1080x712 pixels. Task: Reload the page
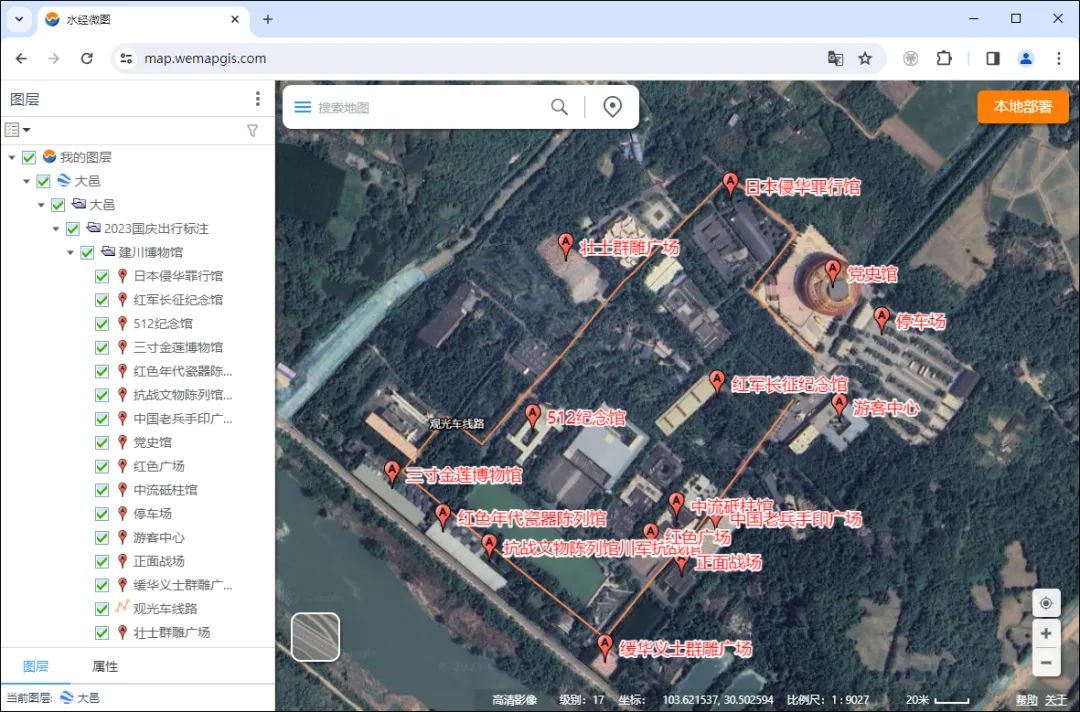pyautogui.click(x=87, y=59)
